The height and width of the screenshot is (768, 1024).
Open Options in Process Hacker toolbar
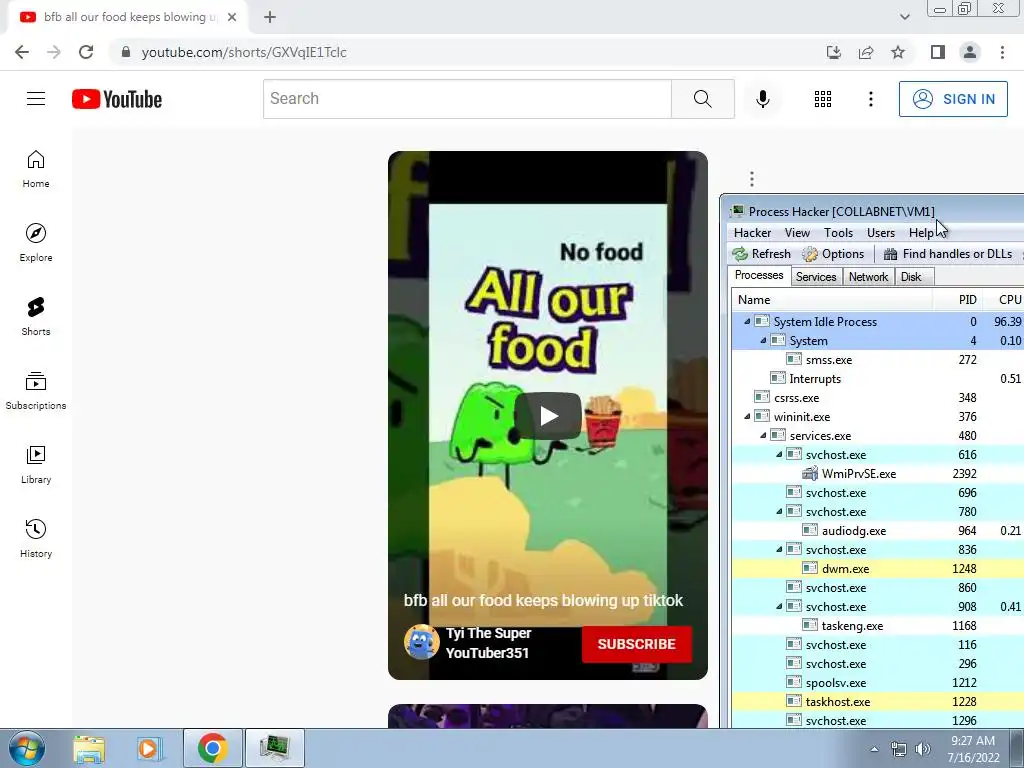[833, 254]
